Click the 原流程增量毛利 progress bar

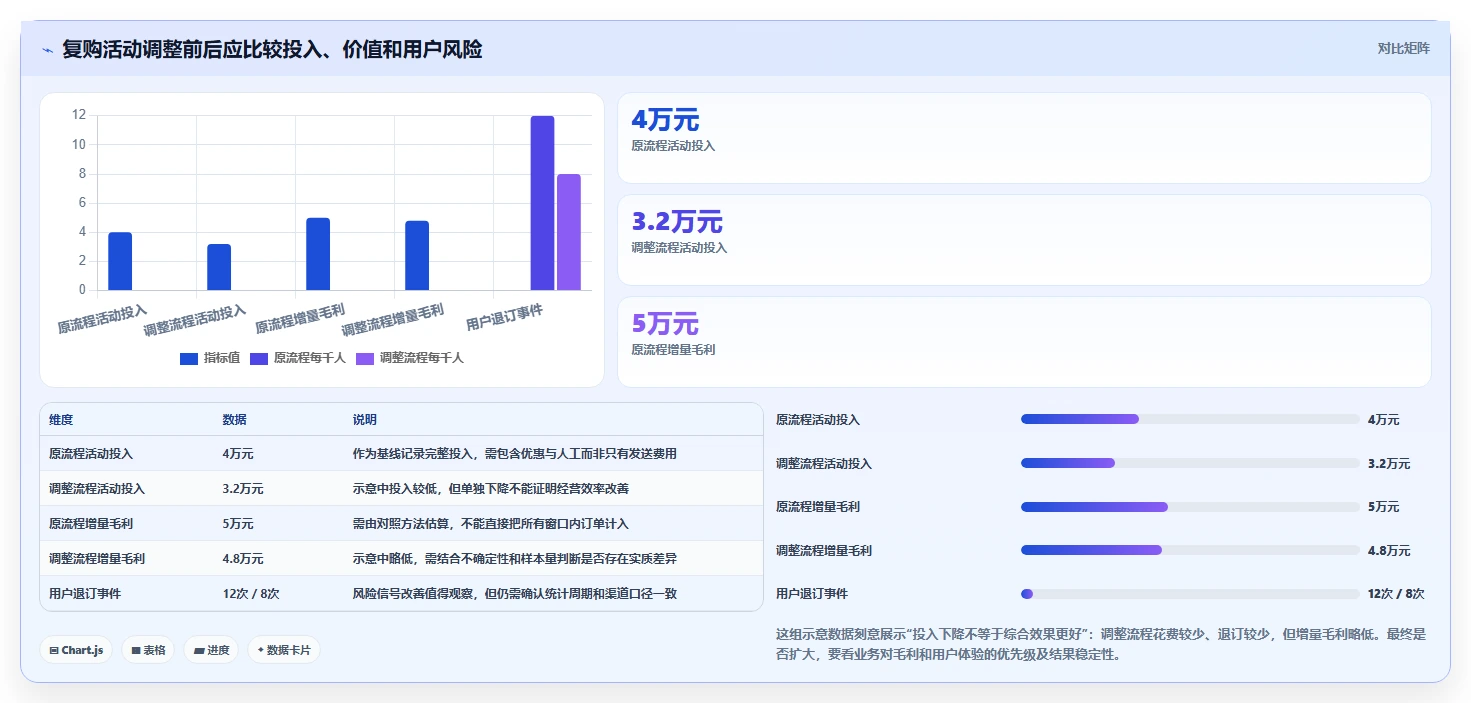pyautogui.click(x=1190, y=507)
